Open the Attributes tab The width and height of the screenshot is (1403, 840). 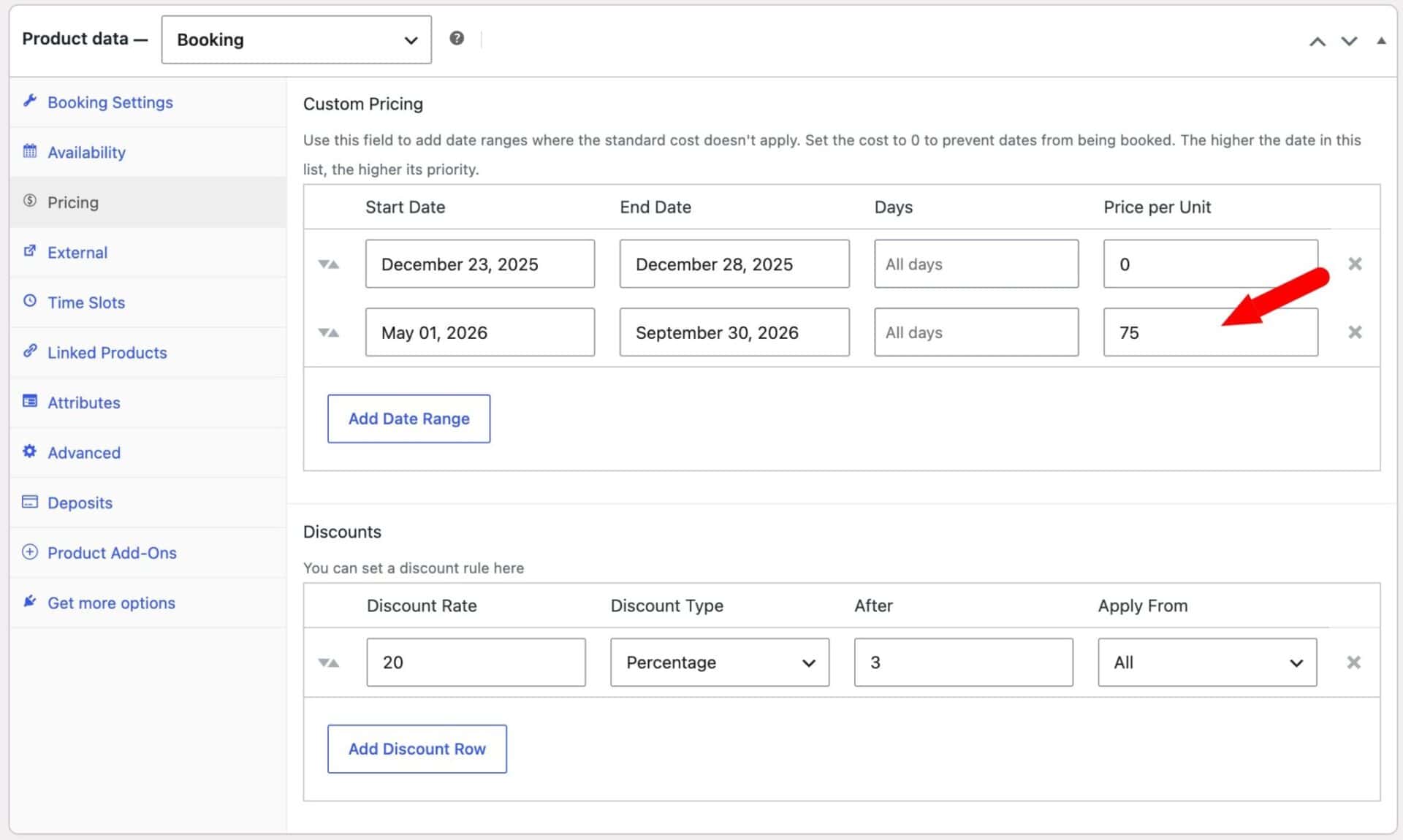tap(148, 402)
